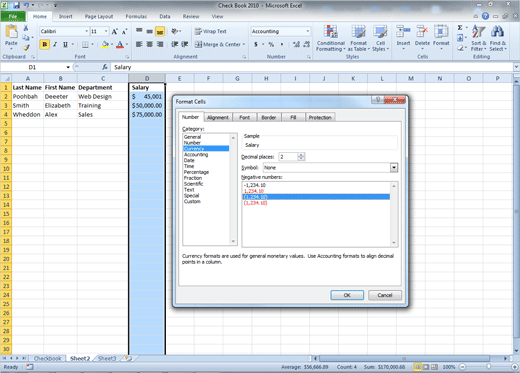Switch to the Checkbook sheet tab
This screenshot has width=520, height=373.
(x=47, y=358)
